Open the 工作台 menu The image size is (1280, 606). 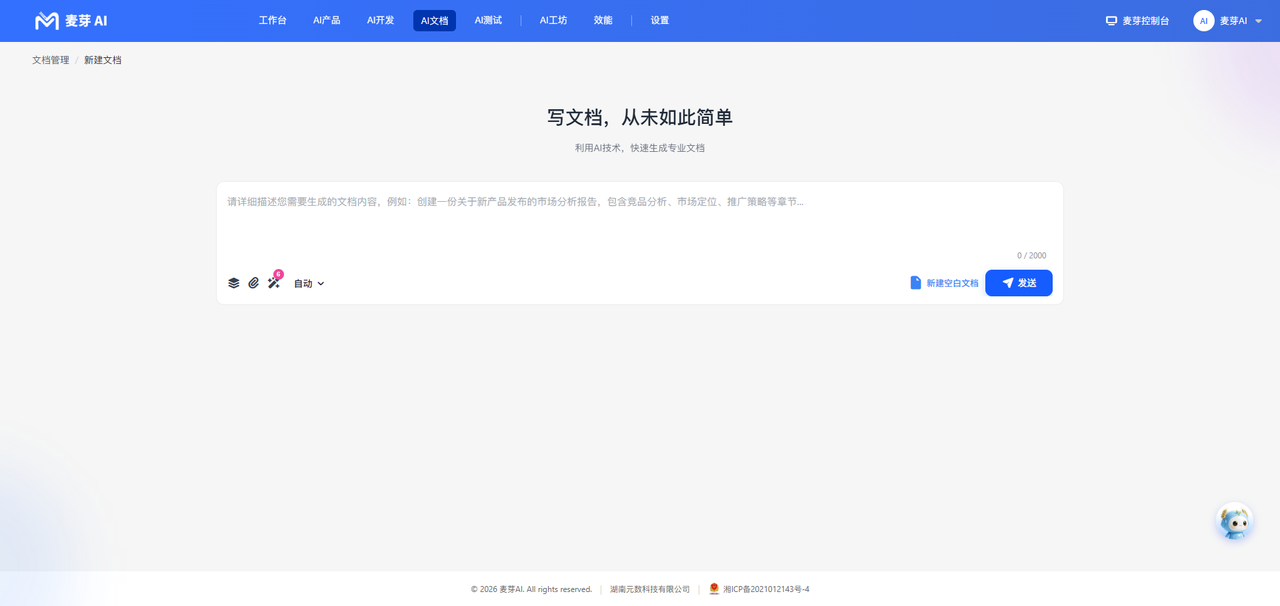pos(272,20)
